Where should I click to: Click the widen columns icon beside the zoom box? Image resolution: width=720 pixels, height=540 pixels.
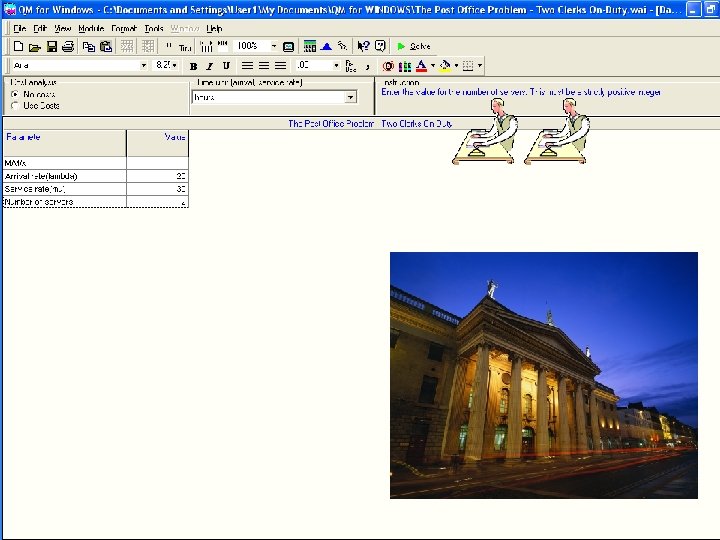click(223, 46)
